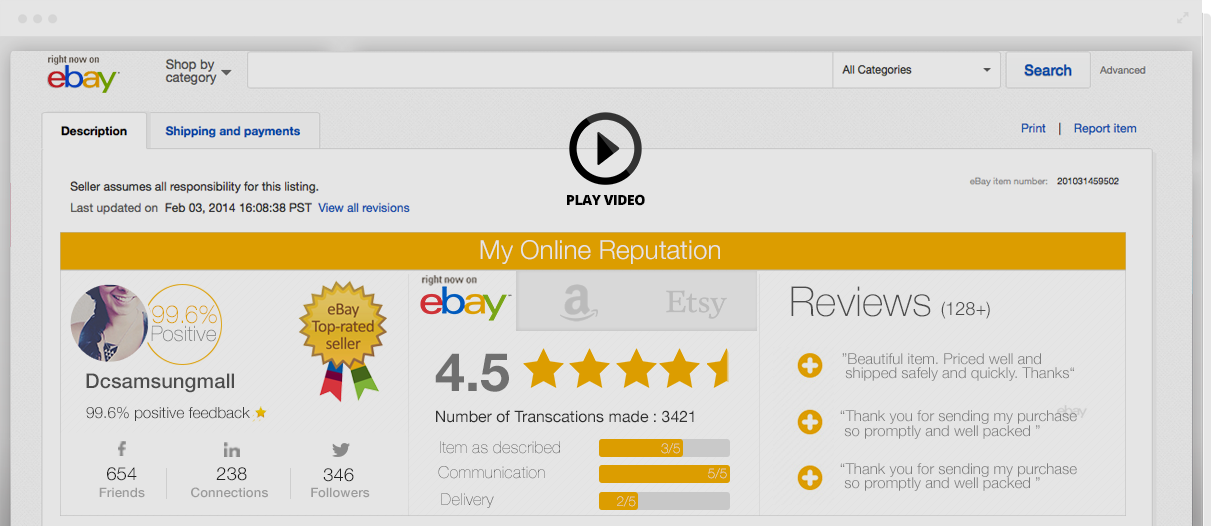This screenshot has width=1211, height=526.
Task: Click My Online Reputation banner title
Action: coord(600,250)
